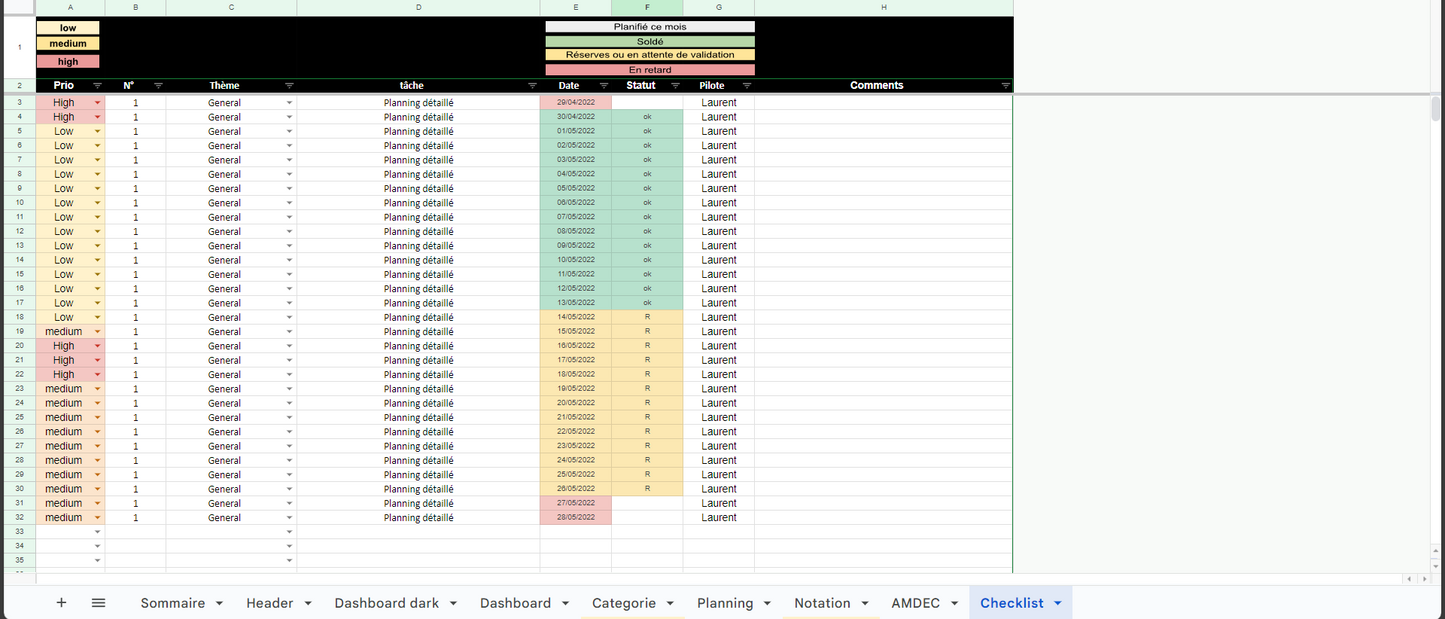This screenshot has height=619, width=1445.
Task: Switch to the Planning sheet tab
Action: coord(724,603)
